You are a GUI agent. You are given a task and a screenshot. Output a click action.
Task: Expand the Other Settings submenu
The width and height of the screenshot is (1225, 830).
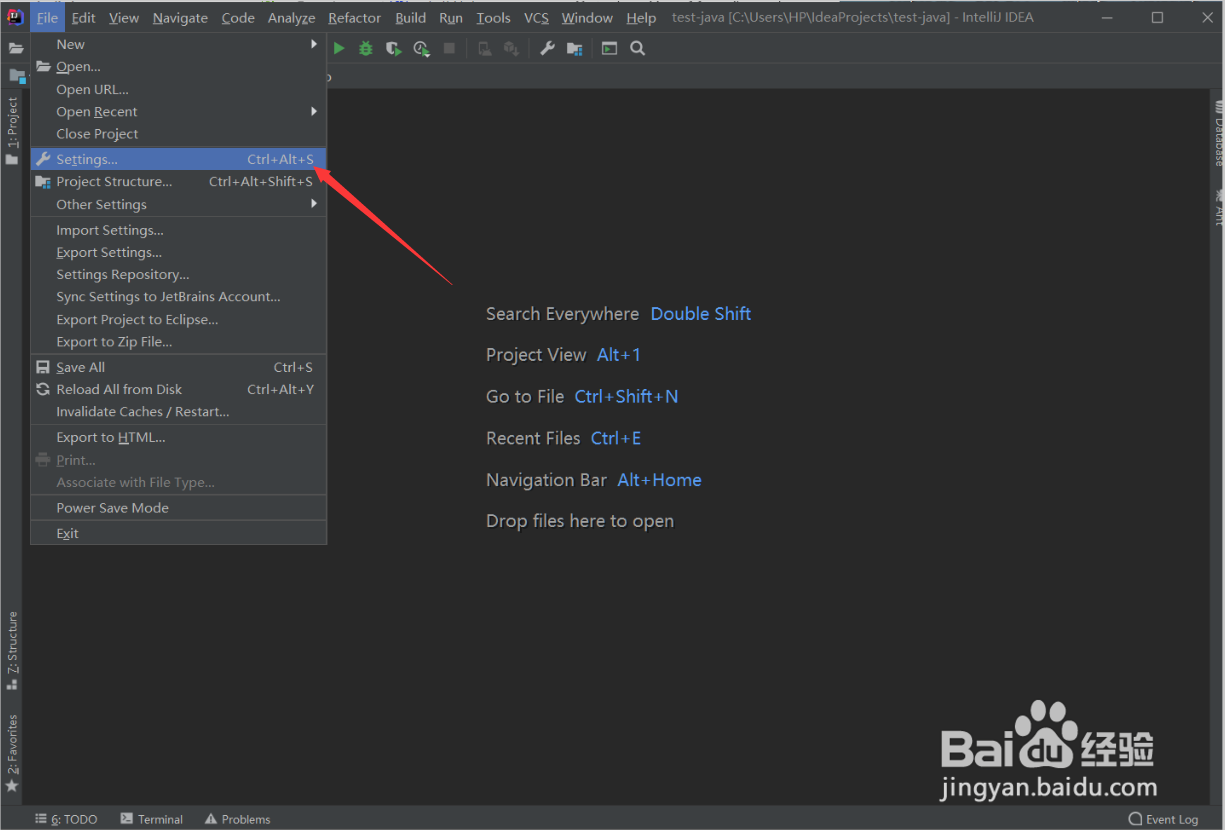pos(178,204)
